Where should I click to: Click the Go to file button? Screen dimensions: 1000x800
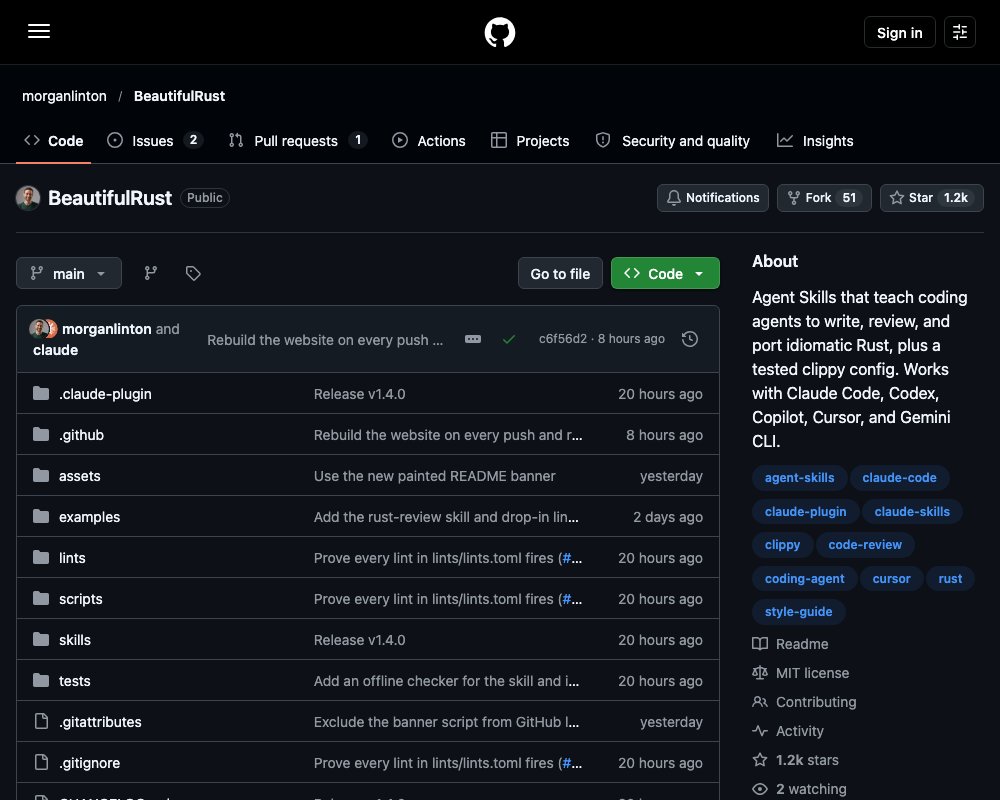560,273
